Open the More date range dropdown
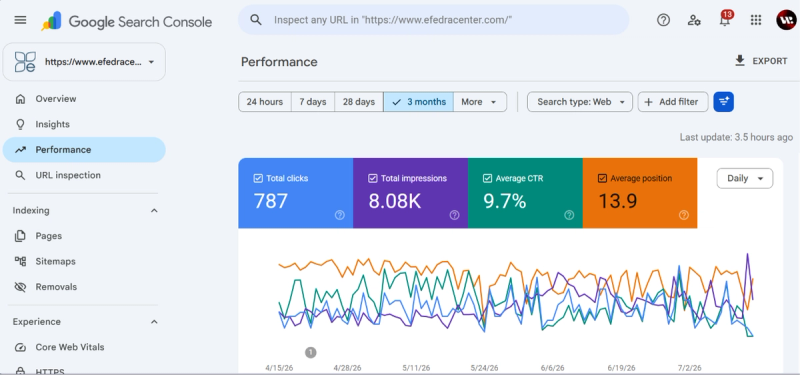 point(480,102)
